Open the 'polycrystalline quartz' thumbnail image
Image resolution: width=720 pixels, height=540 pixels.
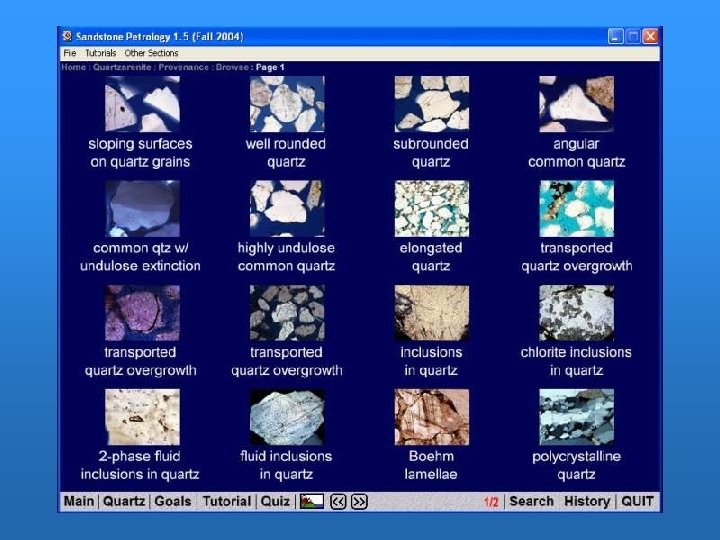pyautogui.click(x=576, y=417)
